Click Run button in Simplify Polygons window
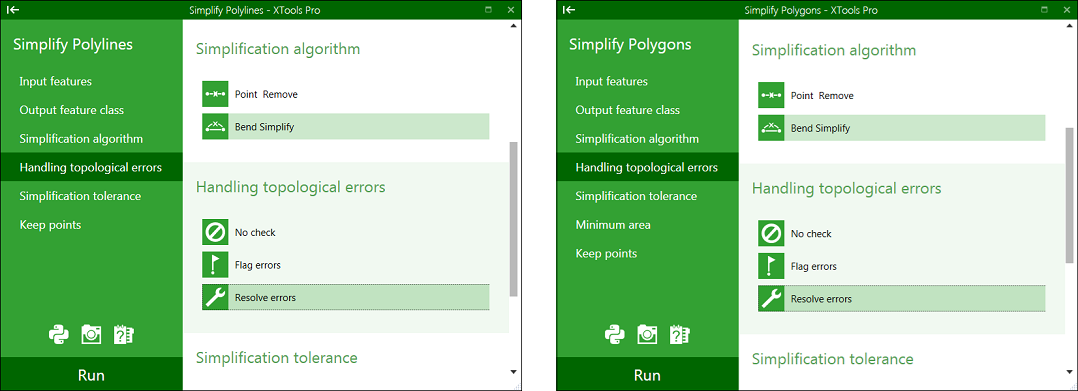This screenshot has width=1078, height=391. 648,375
